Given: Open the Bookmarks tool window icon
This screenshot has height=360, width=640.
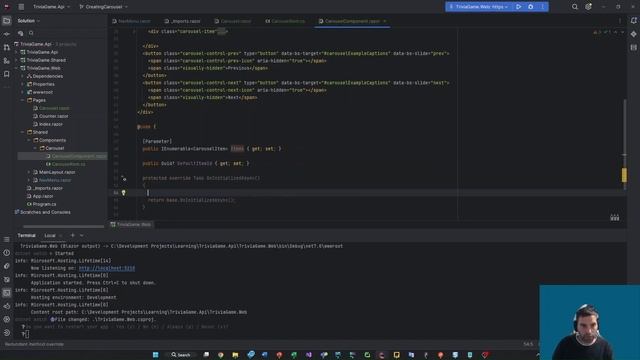Looking at the screenshot, I should click(x=7, y=74).
